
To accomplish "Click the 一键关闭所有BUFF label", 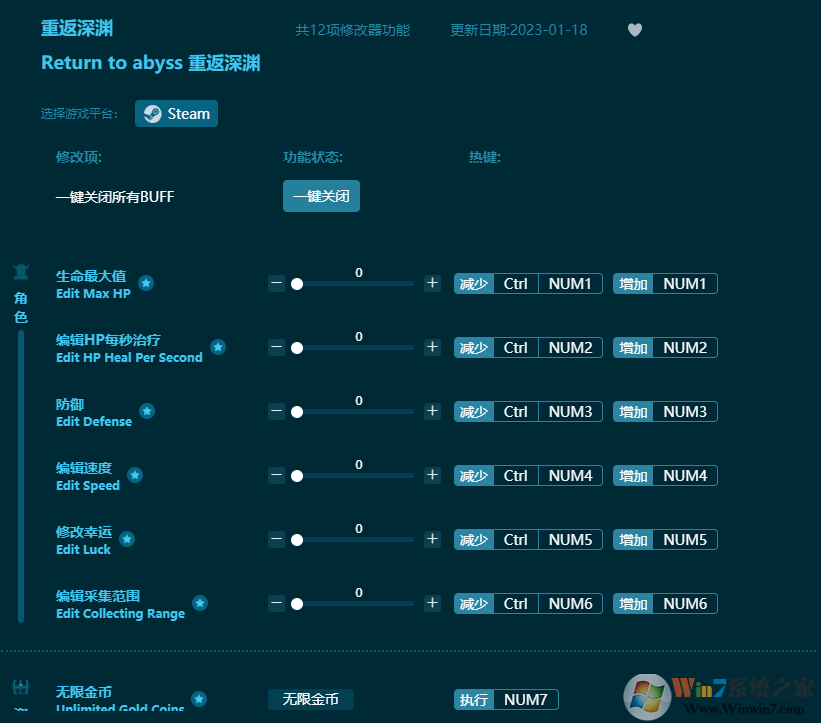I will click(x=115, y=197).
